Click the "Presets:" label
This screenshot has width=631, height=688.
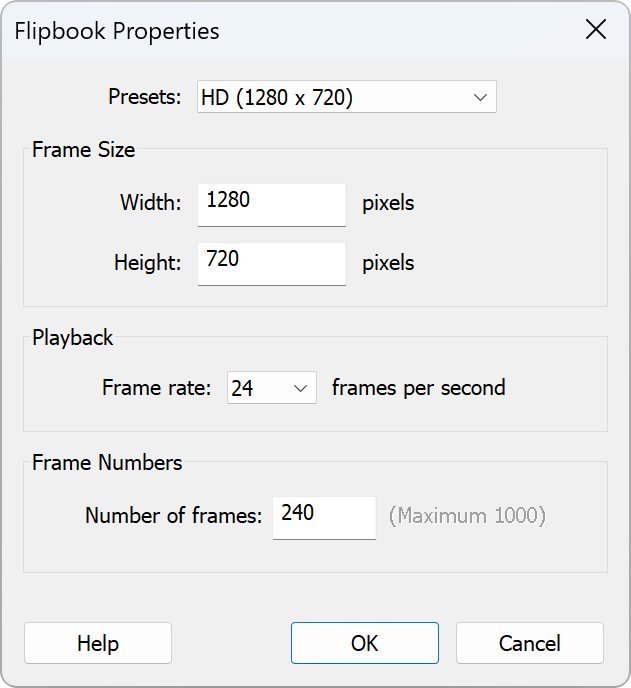pyautogui.click(x=145, y=97)
